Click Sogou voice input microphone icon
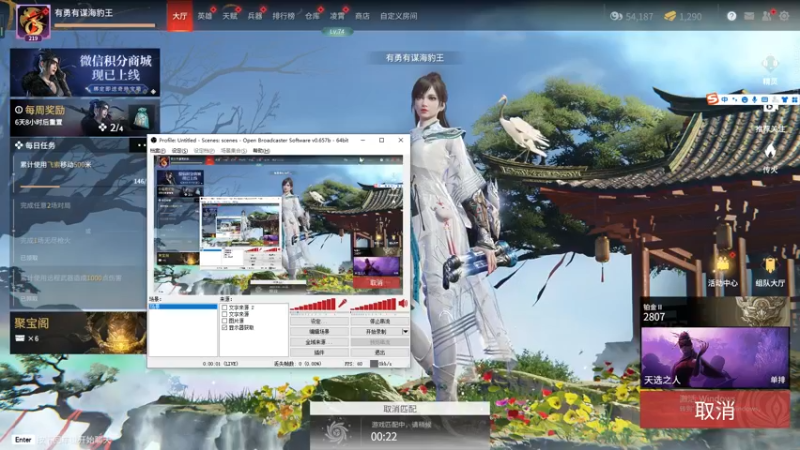This screenshot has height=450, width=800. (x=754, y=99)
